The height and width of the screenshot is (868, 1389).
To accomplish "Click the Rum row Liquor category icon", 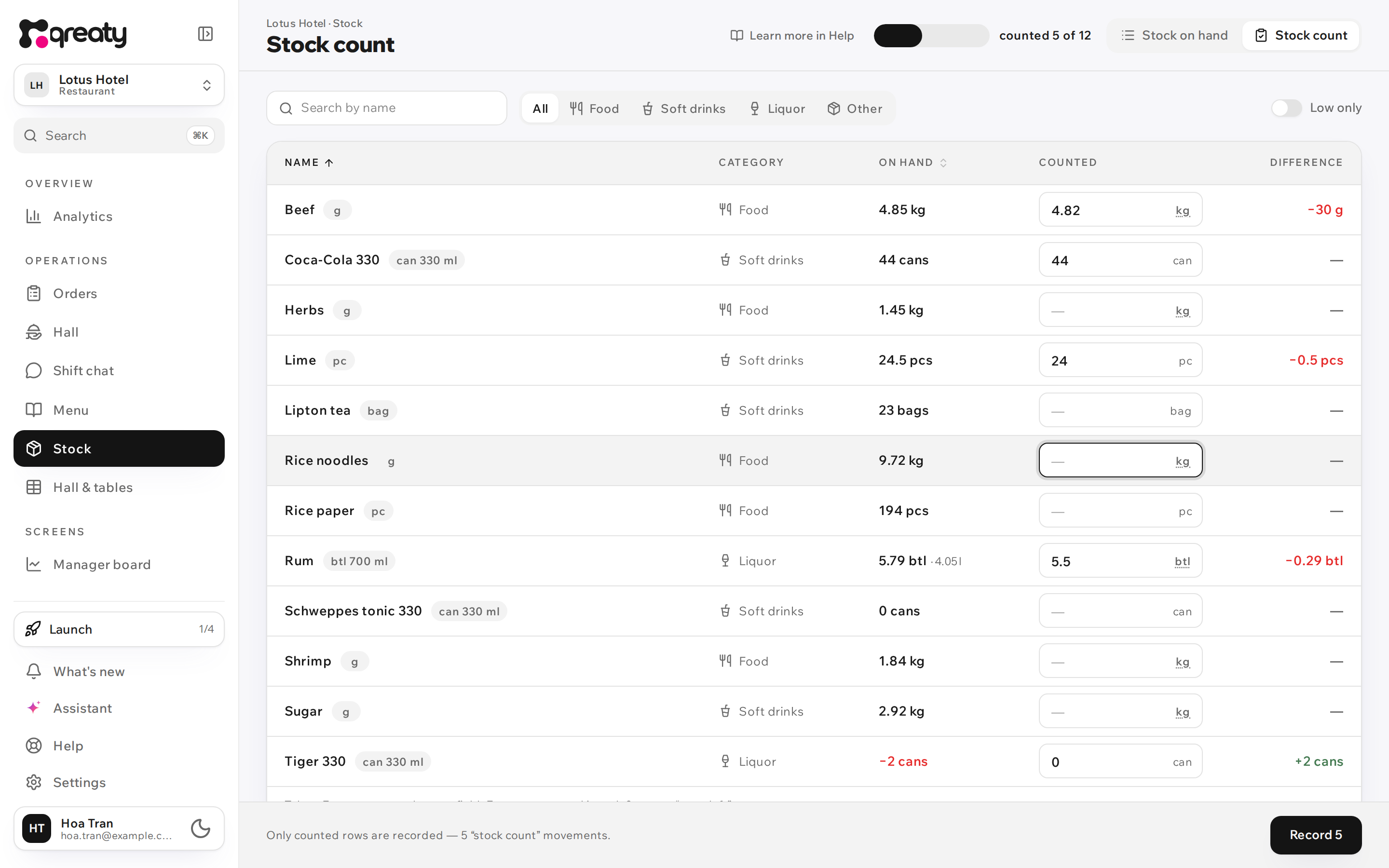I will coord(725,561).
